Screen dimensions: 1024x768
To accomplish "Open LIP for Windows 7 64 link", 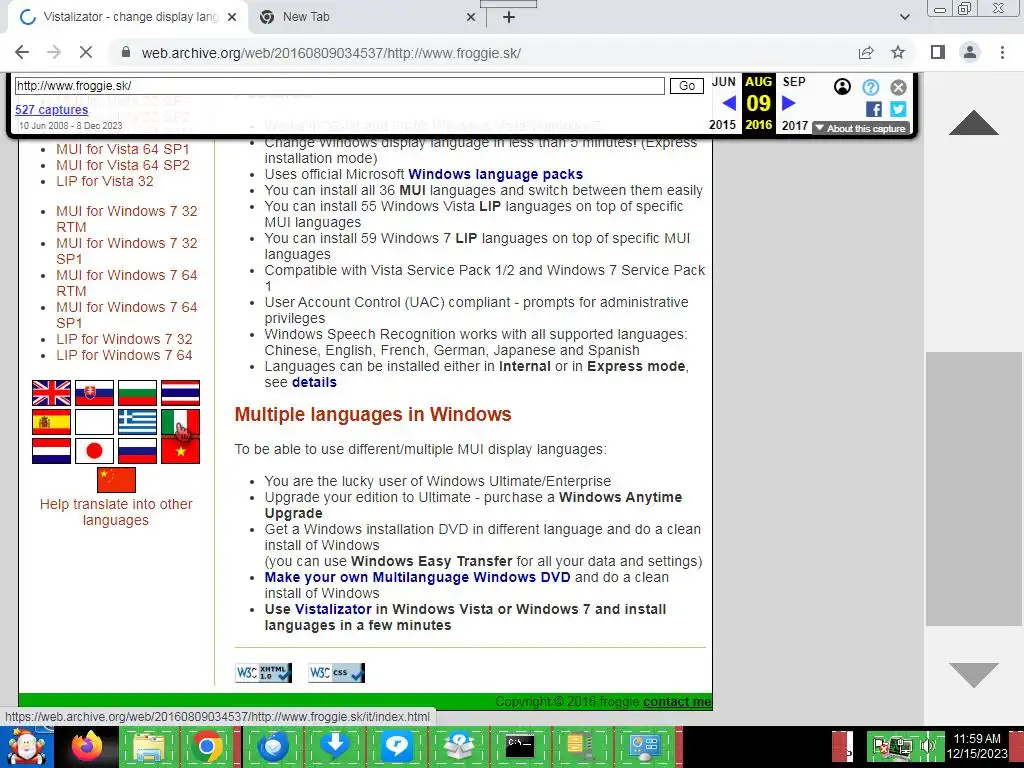I will [124, 355].
